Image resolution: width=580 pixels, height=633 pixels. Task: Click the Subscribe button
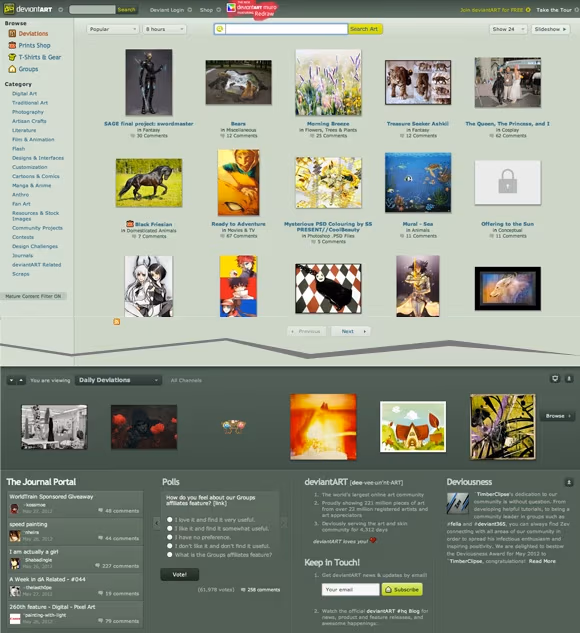click(402, 589)
